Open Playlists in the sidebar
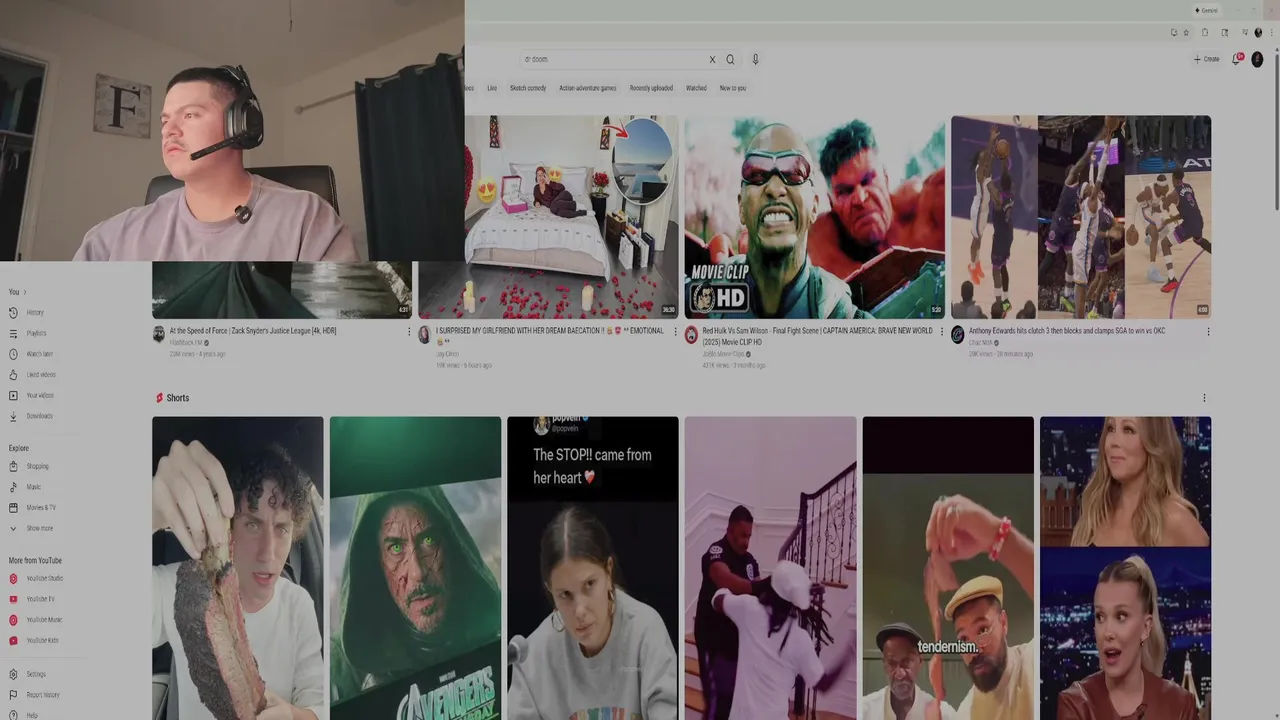Viewport: 1280px width, 720px height. tap(30, 333)
